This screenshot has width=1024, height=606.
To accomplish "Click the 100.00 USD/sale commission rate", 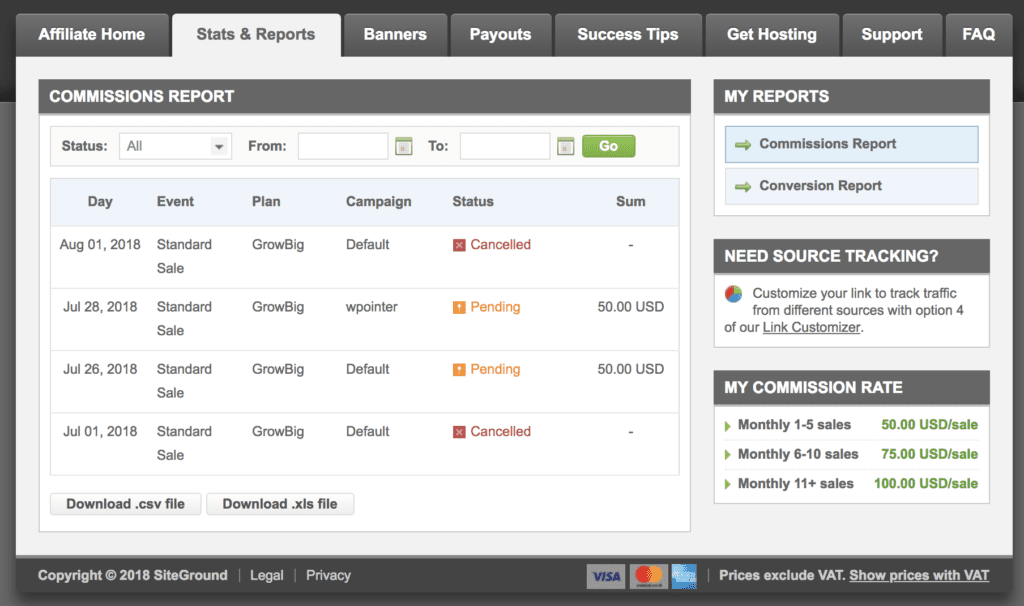I will (x=926, y=484).
